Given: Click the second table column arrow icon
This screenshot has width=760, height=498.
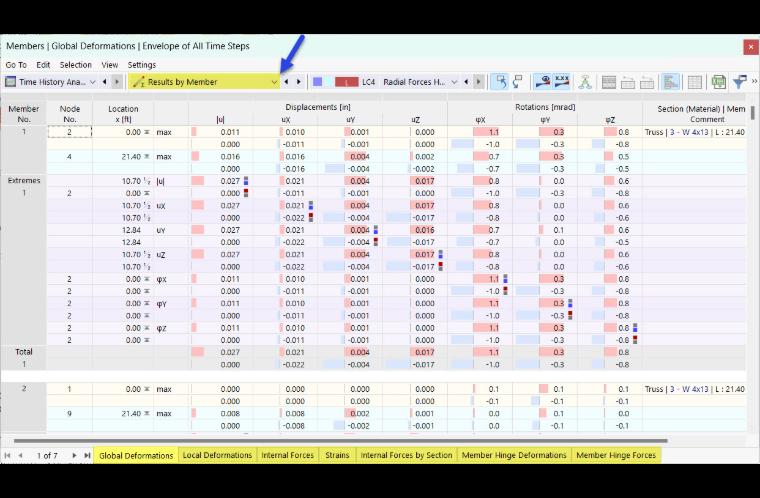Looking at the screenshot, I should point(647,82).
